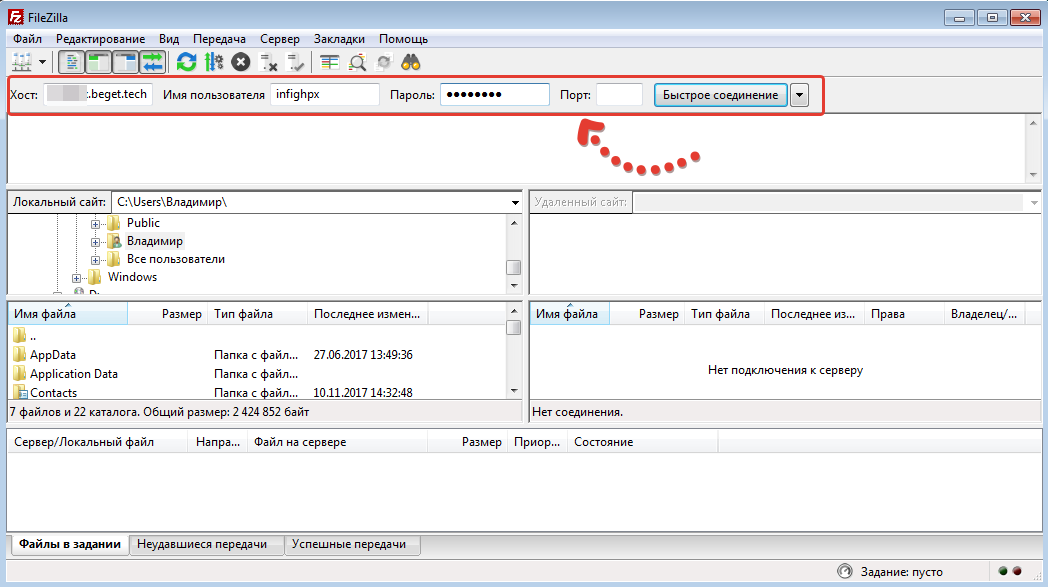The image size is (1048, 587).
Task: Open the Закладки menu
Action: point(339,39)
